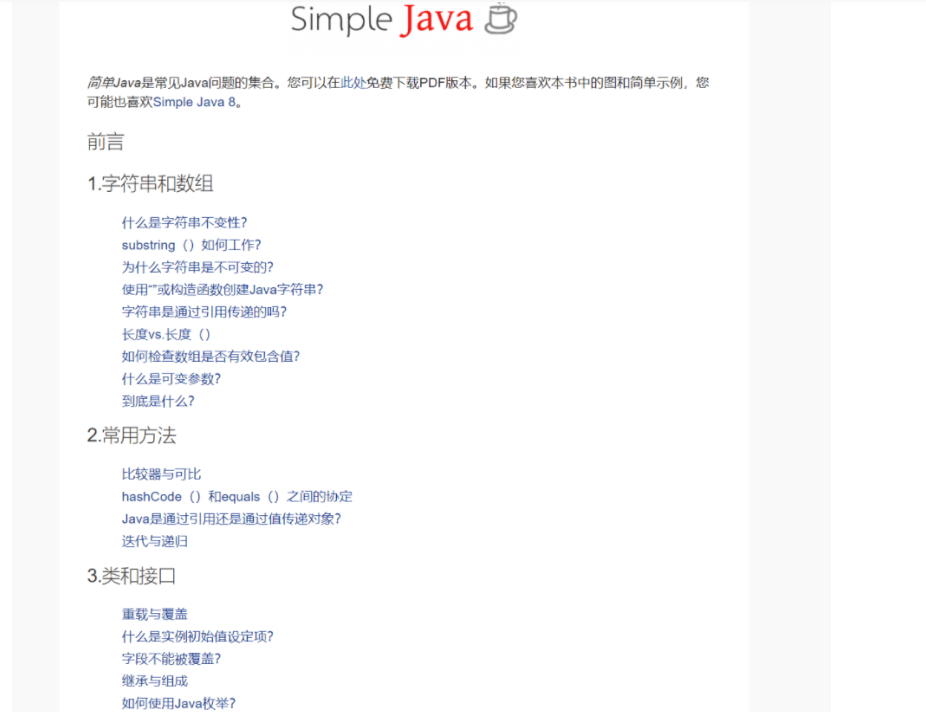Screen dimensions: 926x712
Task: Open 如何使用Java枚举? link
Action: point(179,704)
